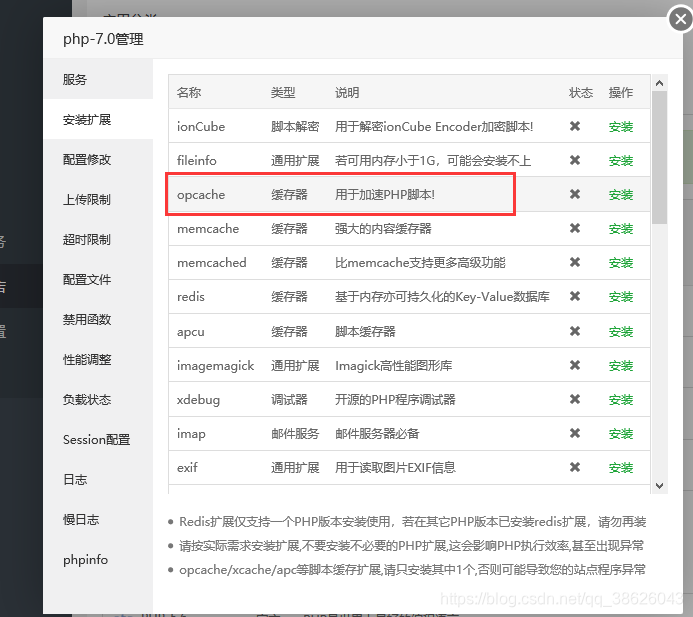Install the imagemagick extension

pyautogui.click(x=621, y=366)
